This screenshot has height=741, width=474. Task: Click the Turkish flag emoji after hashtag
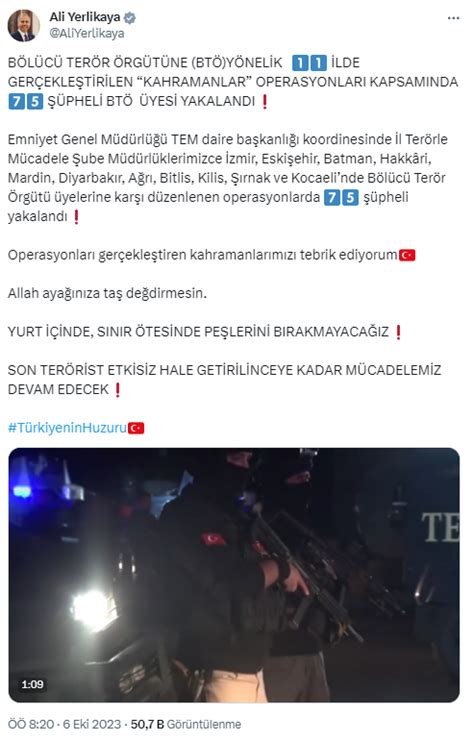coord(136,428)
